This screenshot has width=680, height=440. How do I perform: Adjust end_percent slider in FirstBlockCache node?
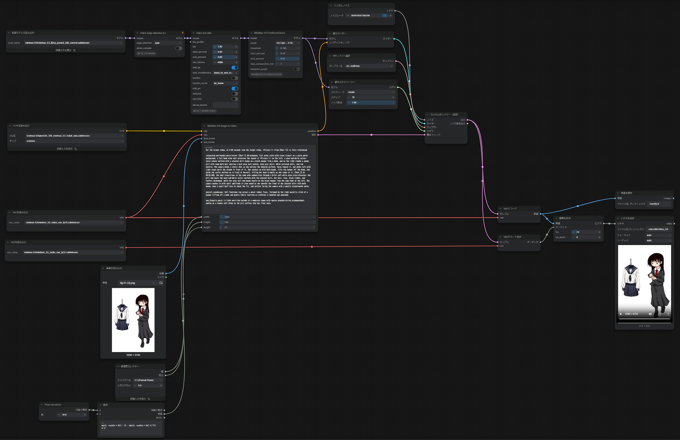point(287,59)
